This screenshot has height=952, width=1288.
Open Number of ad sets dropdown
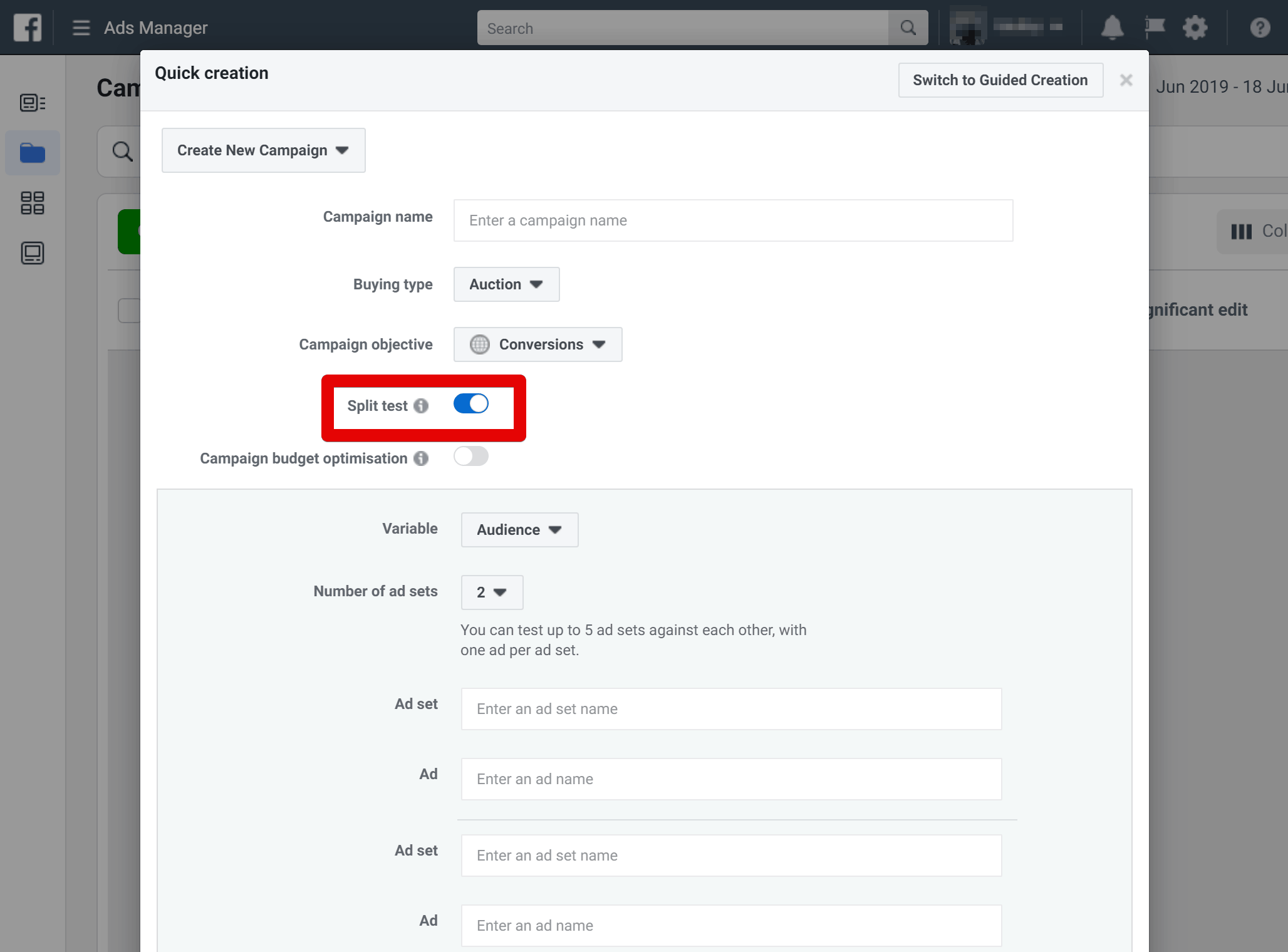(492, 592)
